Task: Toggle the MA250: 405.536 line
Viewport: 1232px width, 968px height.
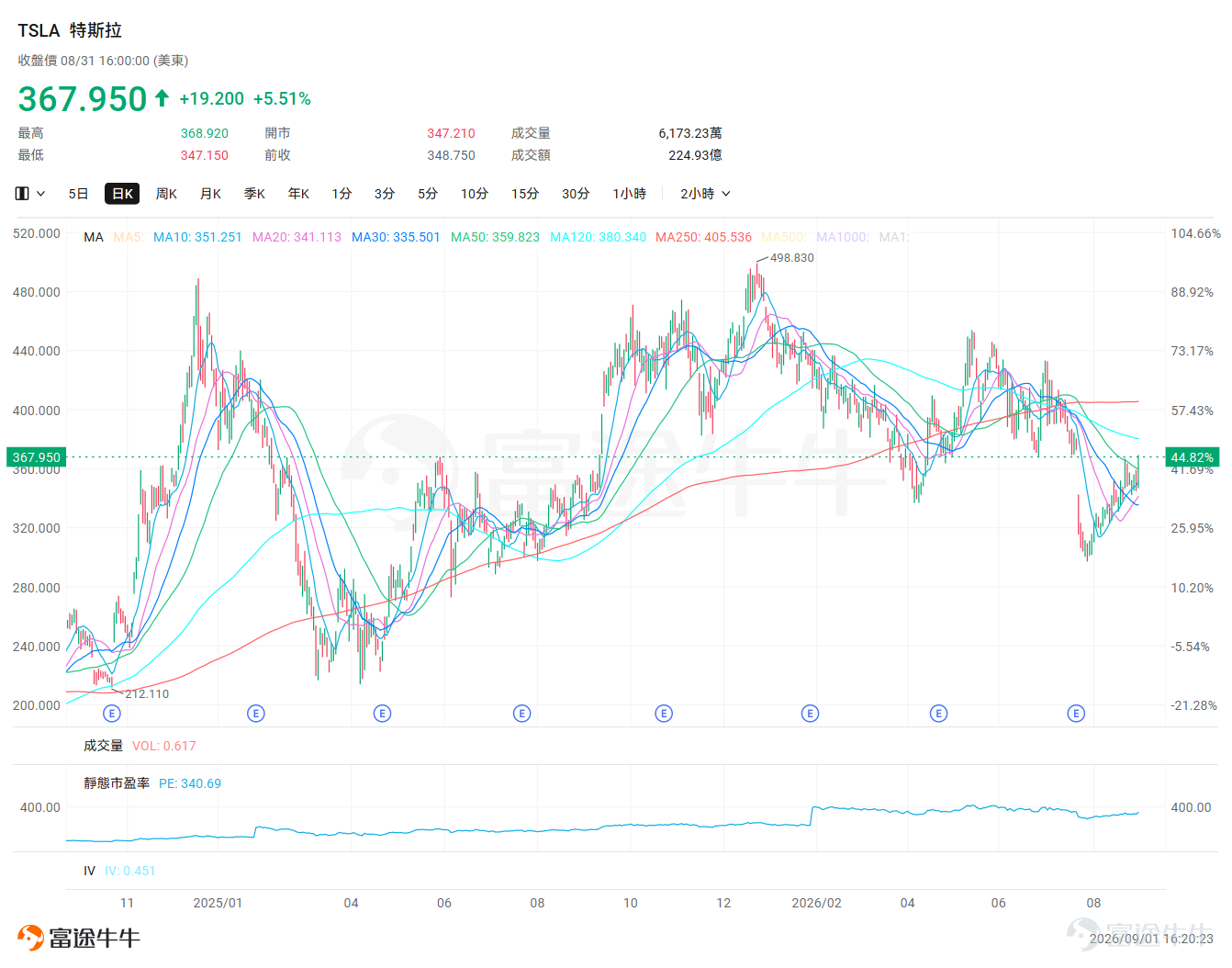Action: click(703, 237)
